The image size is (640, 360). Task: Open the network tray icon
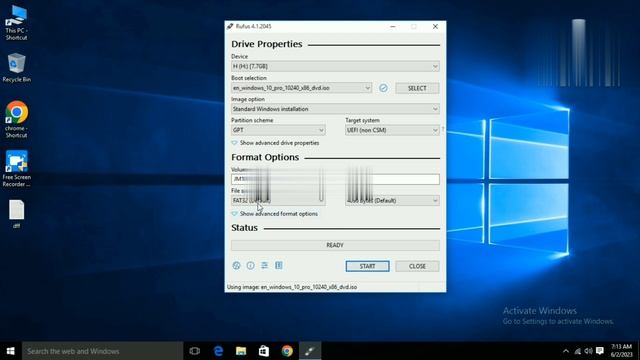click(578, 351)
